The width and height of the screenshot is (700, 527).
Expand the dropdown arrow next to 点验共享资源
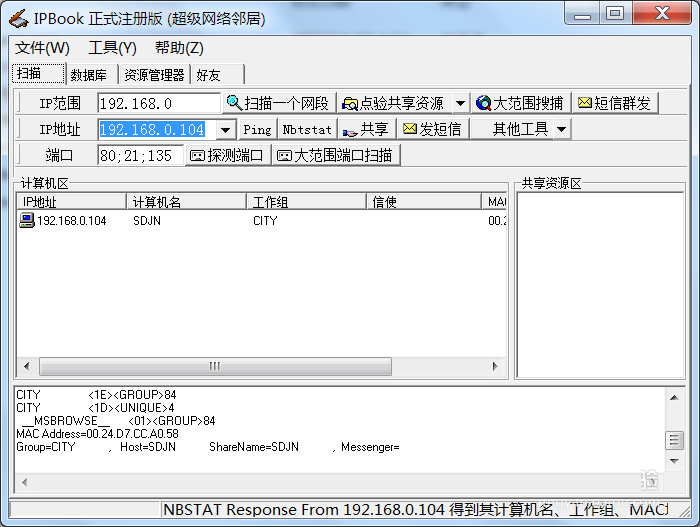(x=460, y=104)
